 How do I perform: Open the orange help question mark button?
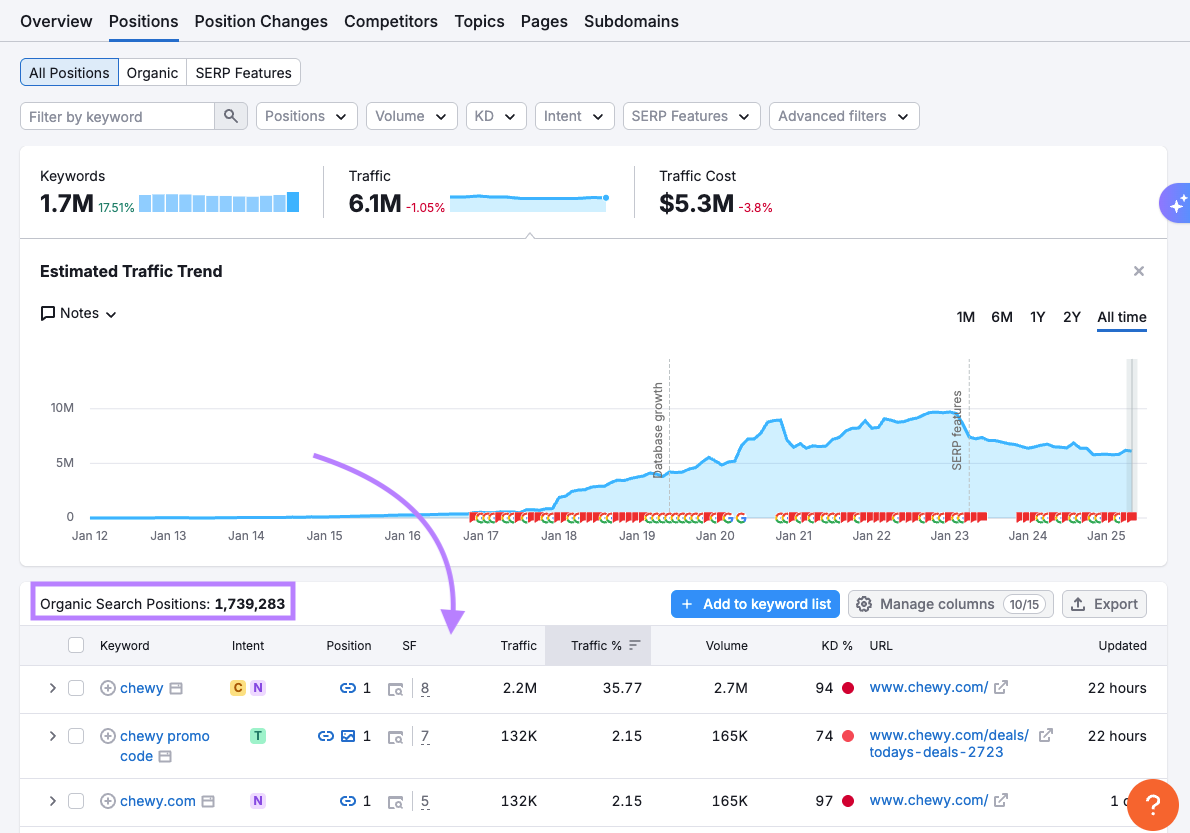pyautogui.click(x=1152, y=804)
